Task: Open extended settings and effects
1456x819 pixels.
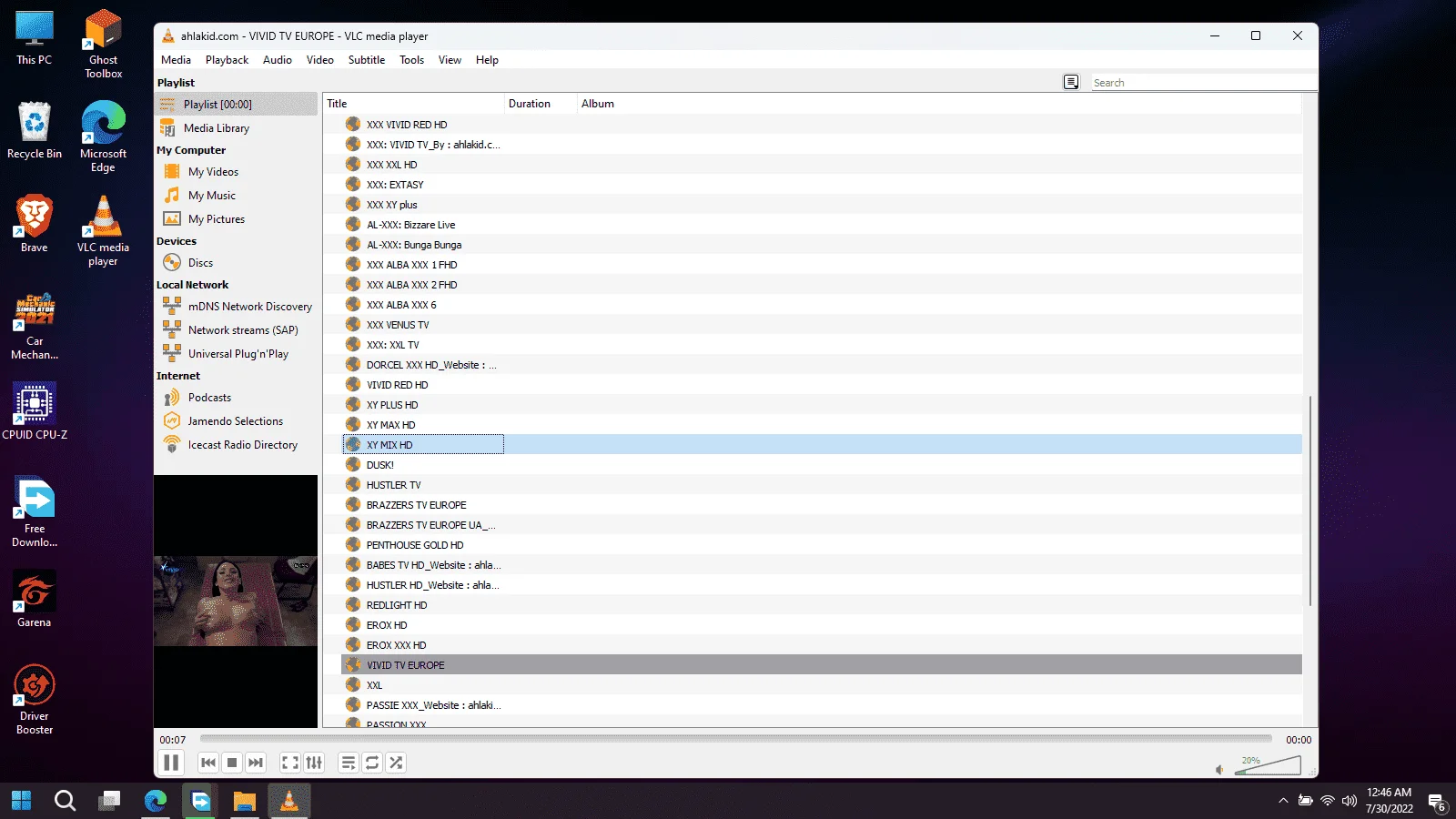Action: point(314,763)
